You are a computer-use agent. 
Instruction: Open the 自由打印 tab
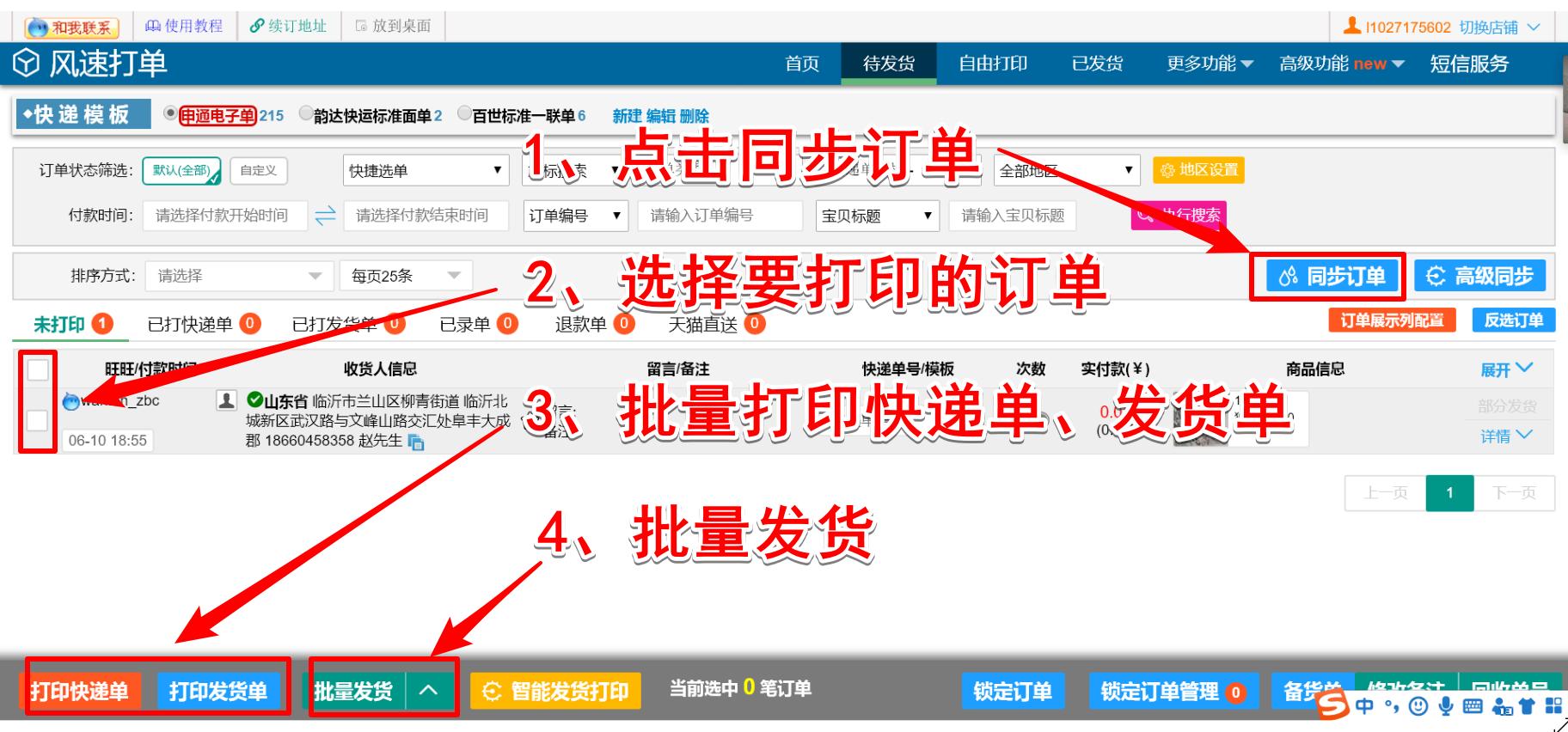point(993,64)
